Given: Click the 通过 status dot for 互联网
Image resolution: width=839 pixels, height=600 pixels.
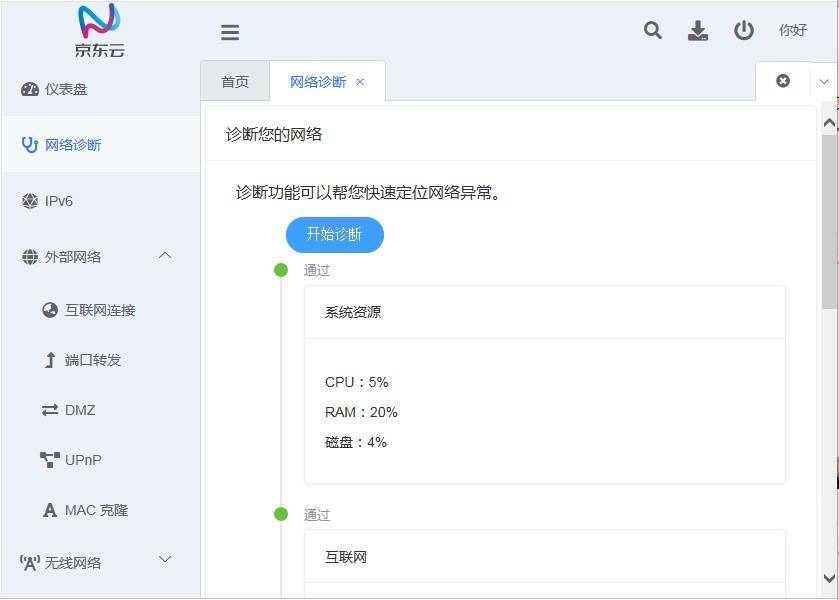Looking at the screenshot, I should [x=281, y=515].
